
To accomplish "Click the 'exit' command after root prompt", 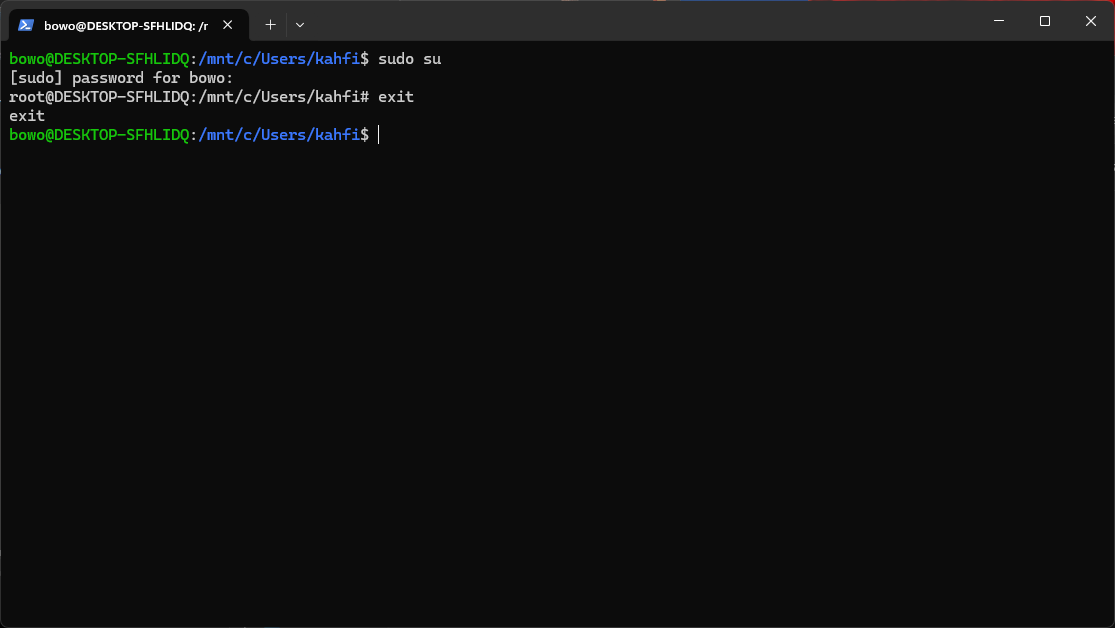I will (x=396, y=97).
